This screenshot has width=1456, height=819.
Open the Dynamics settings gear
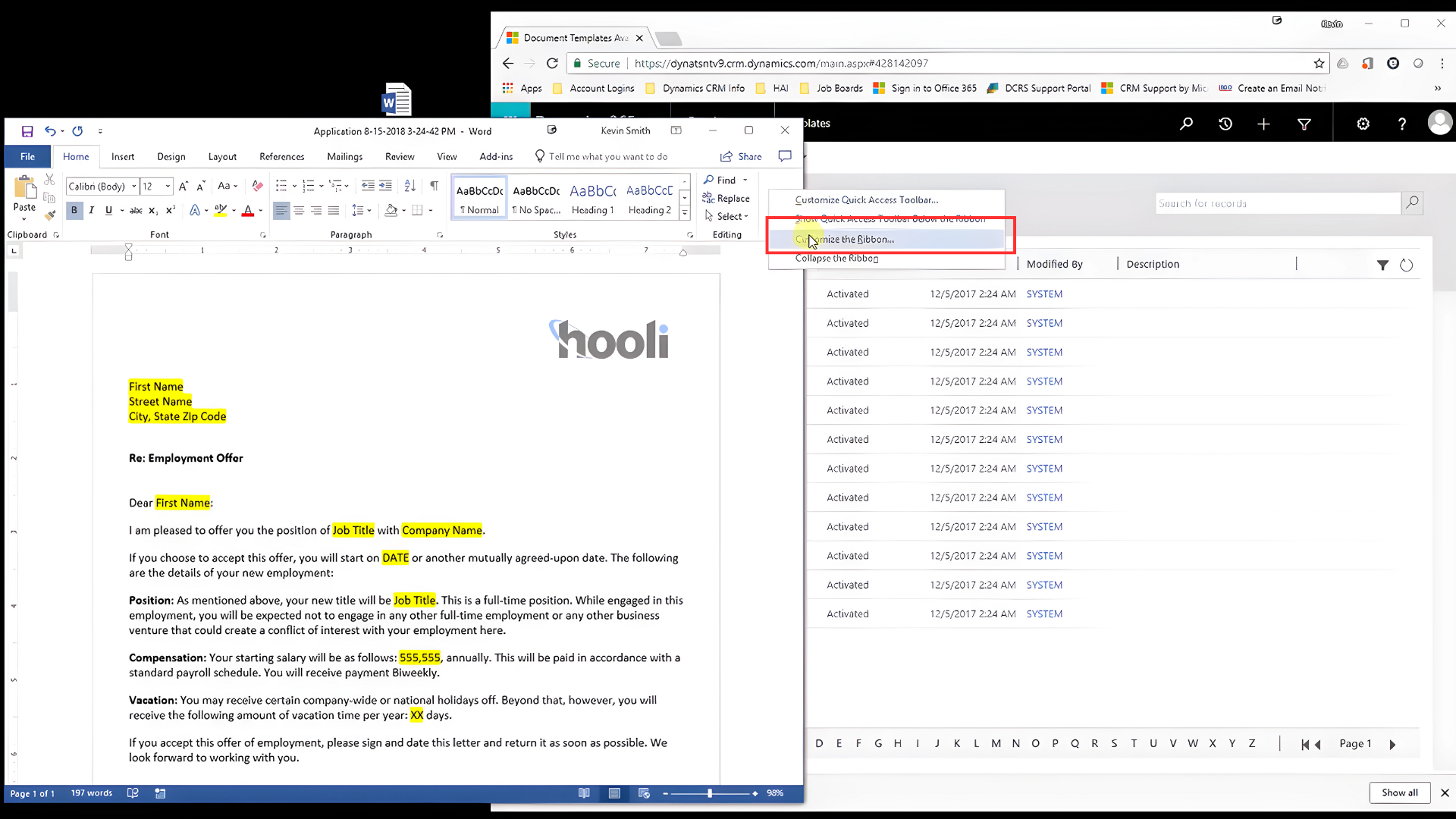(x=1363, y=124)
